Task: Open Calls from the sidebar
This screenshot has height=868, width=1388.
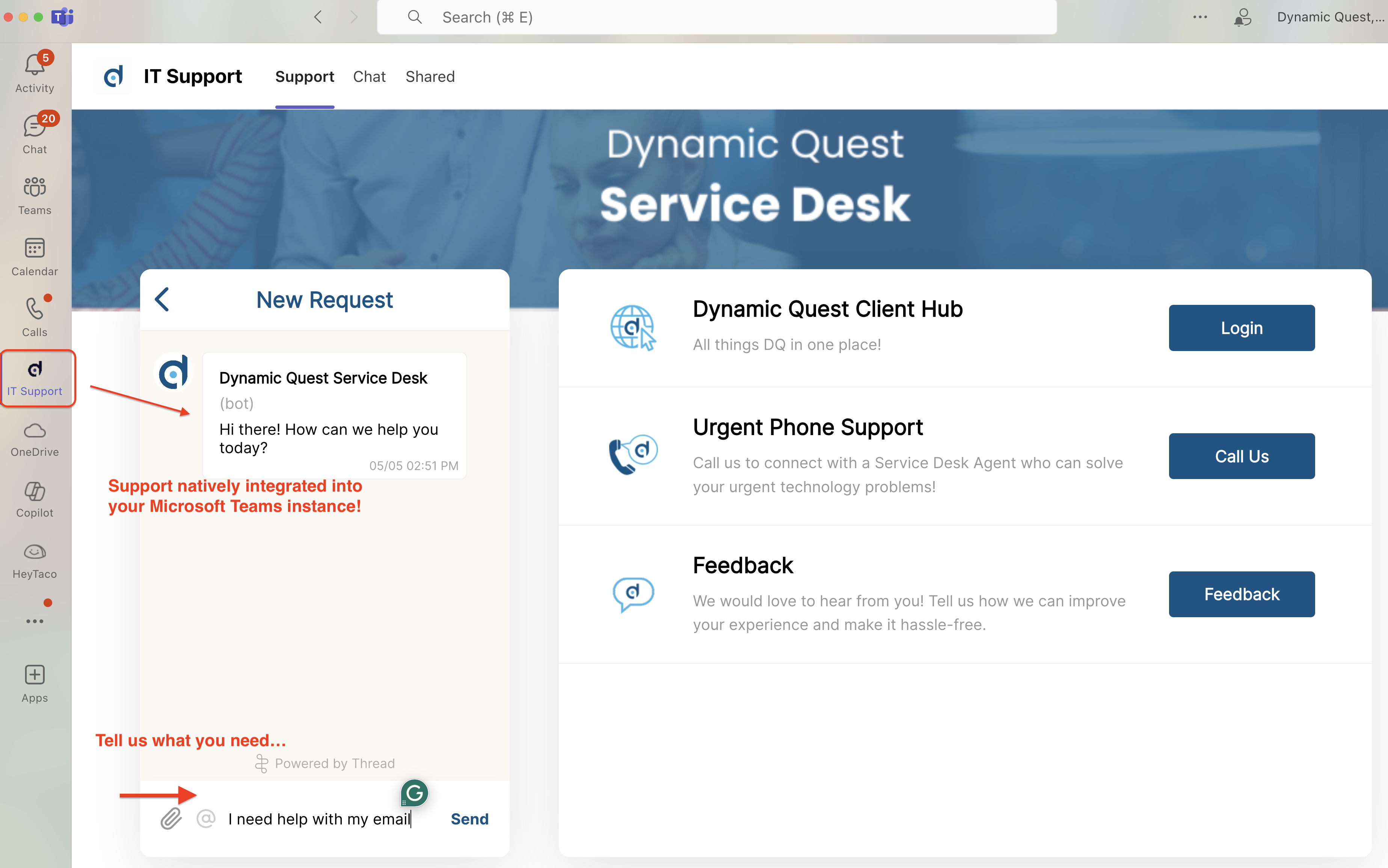Action: [x=35, y=318]
